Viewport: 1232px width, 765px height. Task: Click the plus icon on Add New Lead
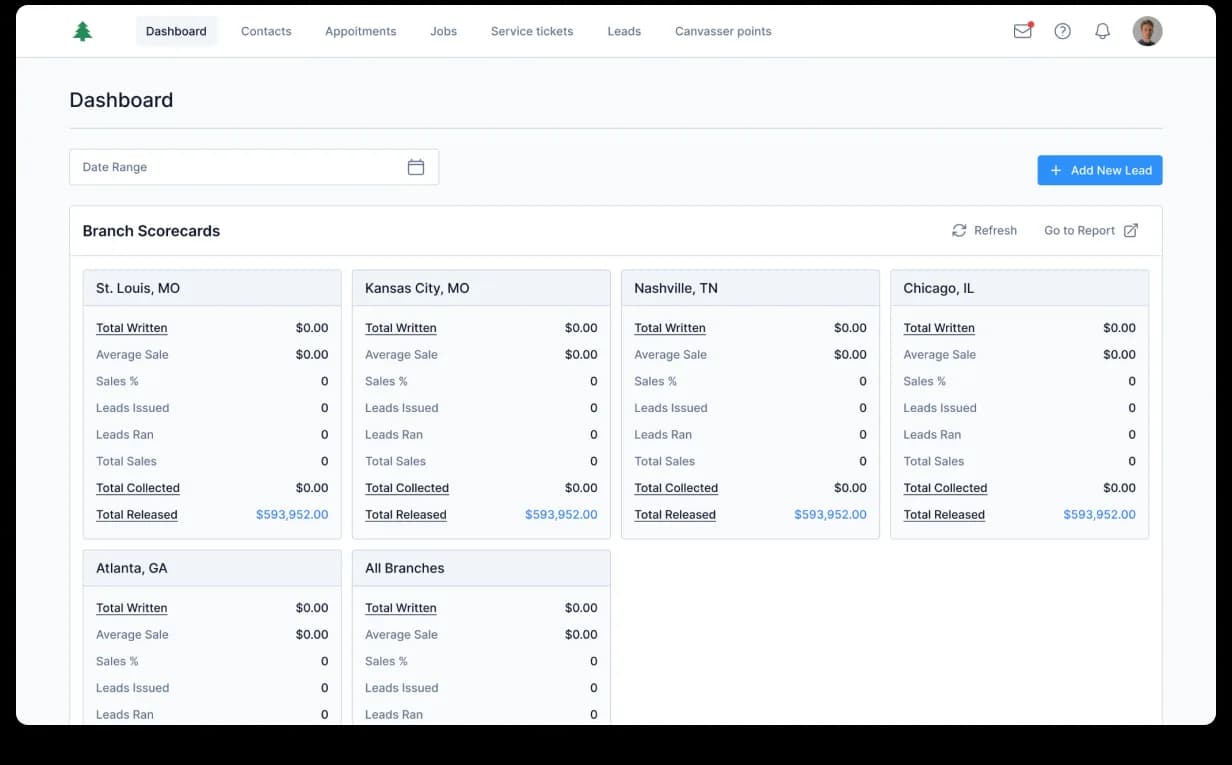[1055, 170]
